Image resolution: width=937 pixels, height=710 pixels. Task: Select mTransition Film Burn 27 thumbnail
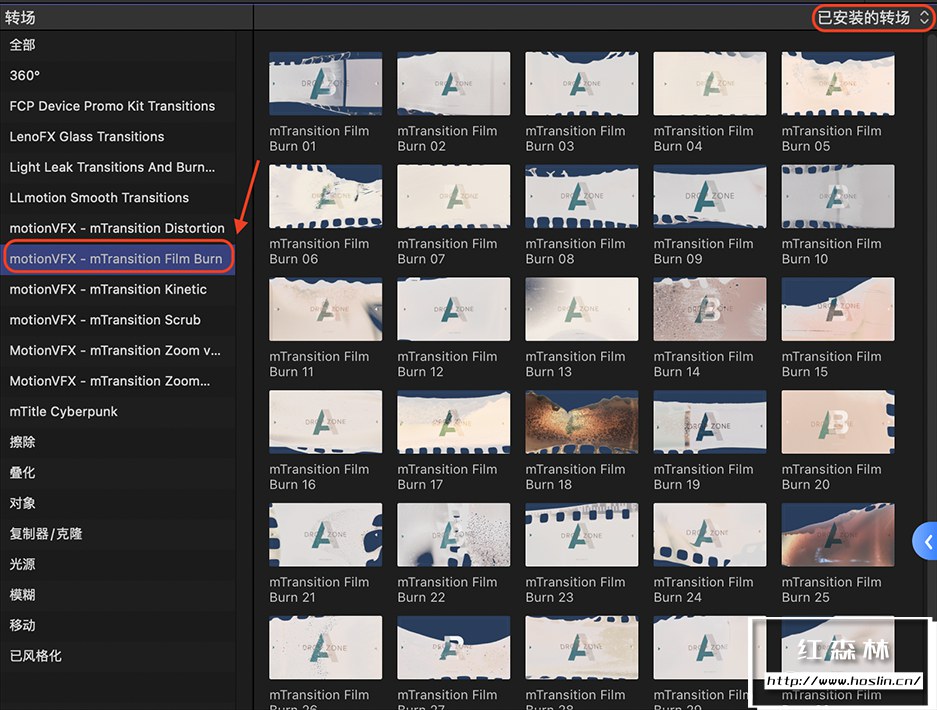(x=454, y=648)
